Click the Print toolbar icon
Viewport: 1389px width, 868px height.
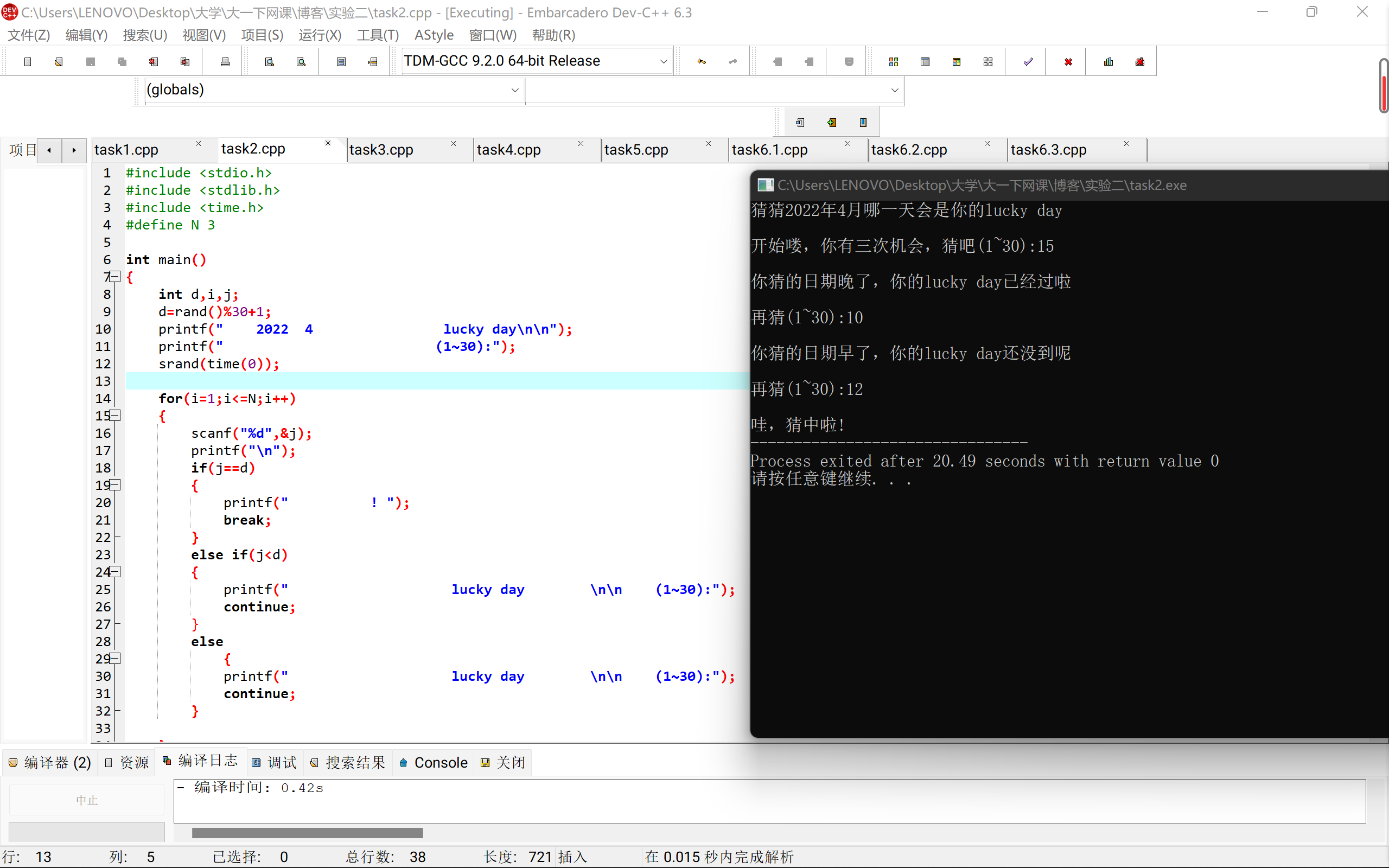point(225,61)
